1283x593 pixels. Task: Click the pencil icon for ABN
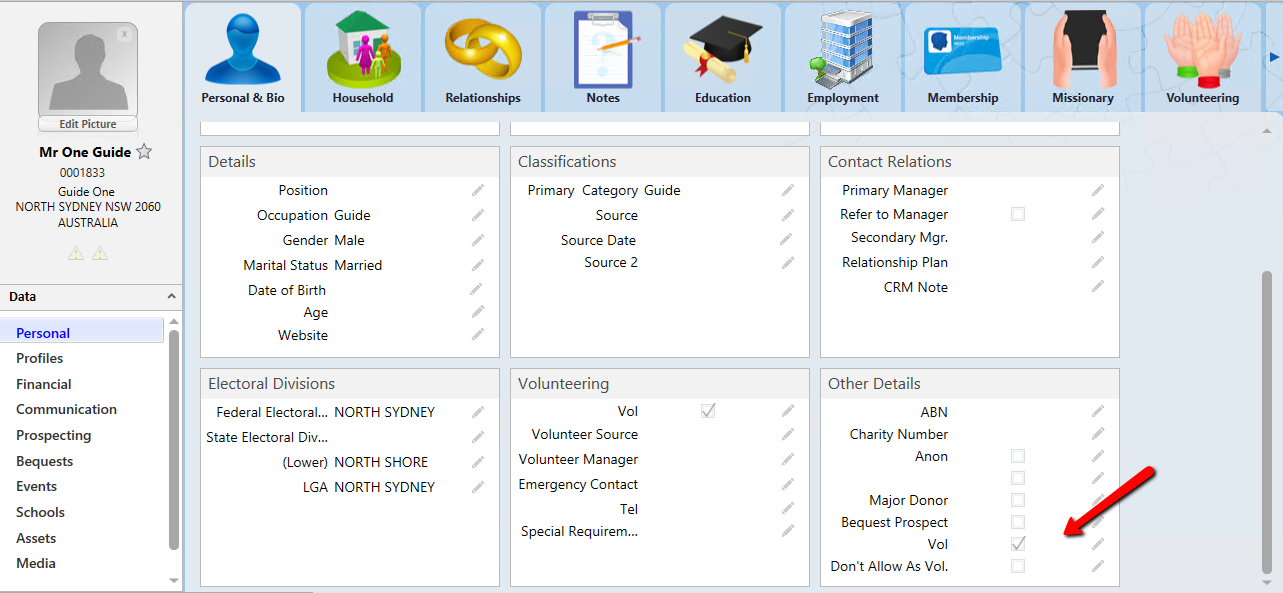[1098, 411]
